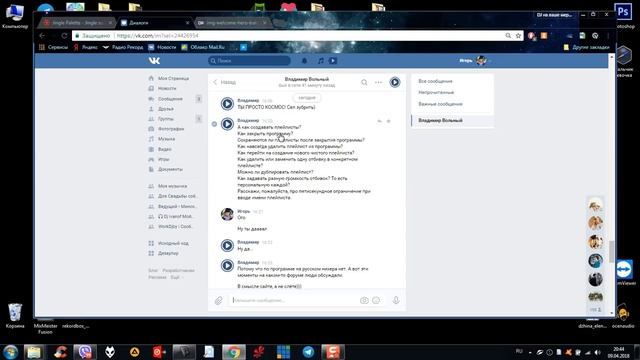Open Другие закладки folder
The width and height of the screenshot is (640, 360).
click(x=587, y=47)
